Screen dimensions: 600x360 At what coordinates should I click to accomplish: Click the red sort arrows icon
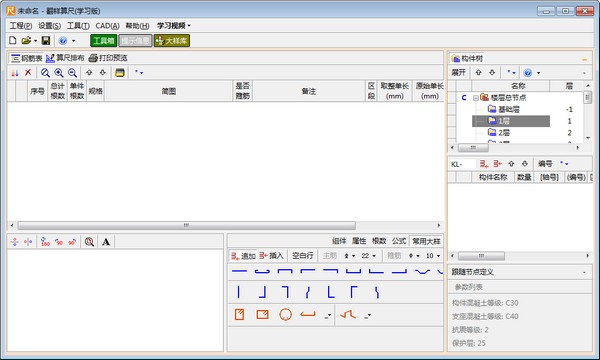pos(15,73)
